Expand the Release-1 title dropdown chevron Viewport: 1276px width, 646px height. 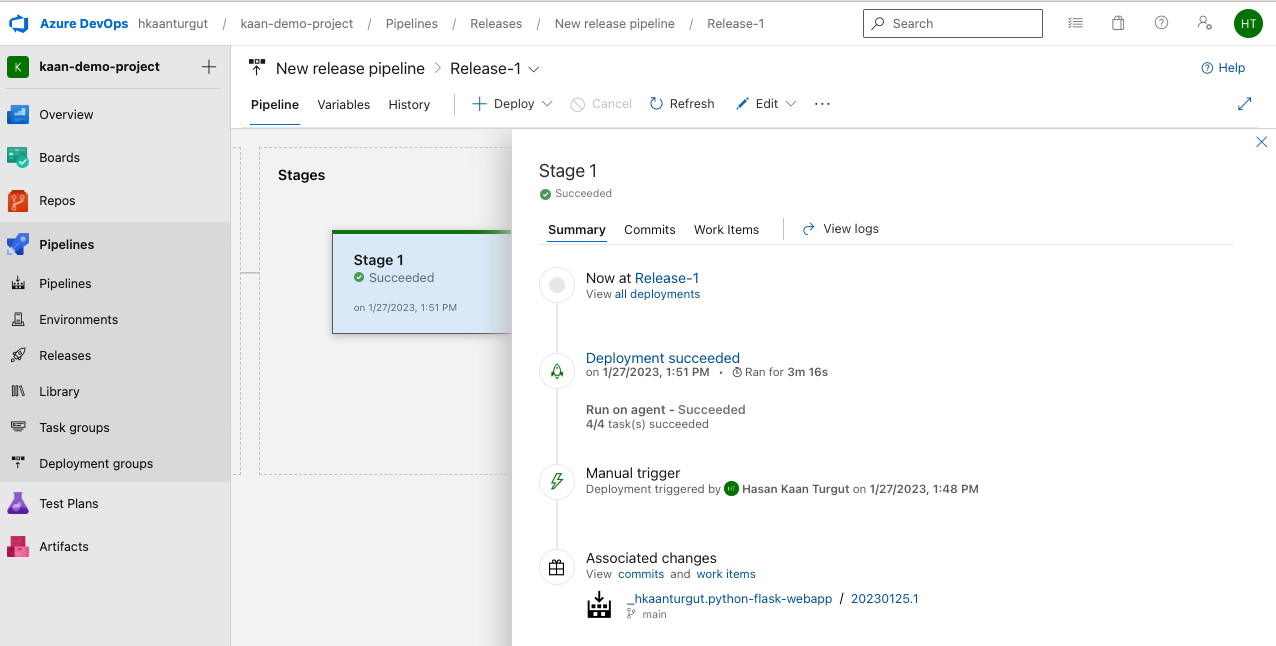click(534, 69)
